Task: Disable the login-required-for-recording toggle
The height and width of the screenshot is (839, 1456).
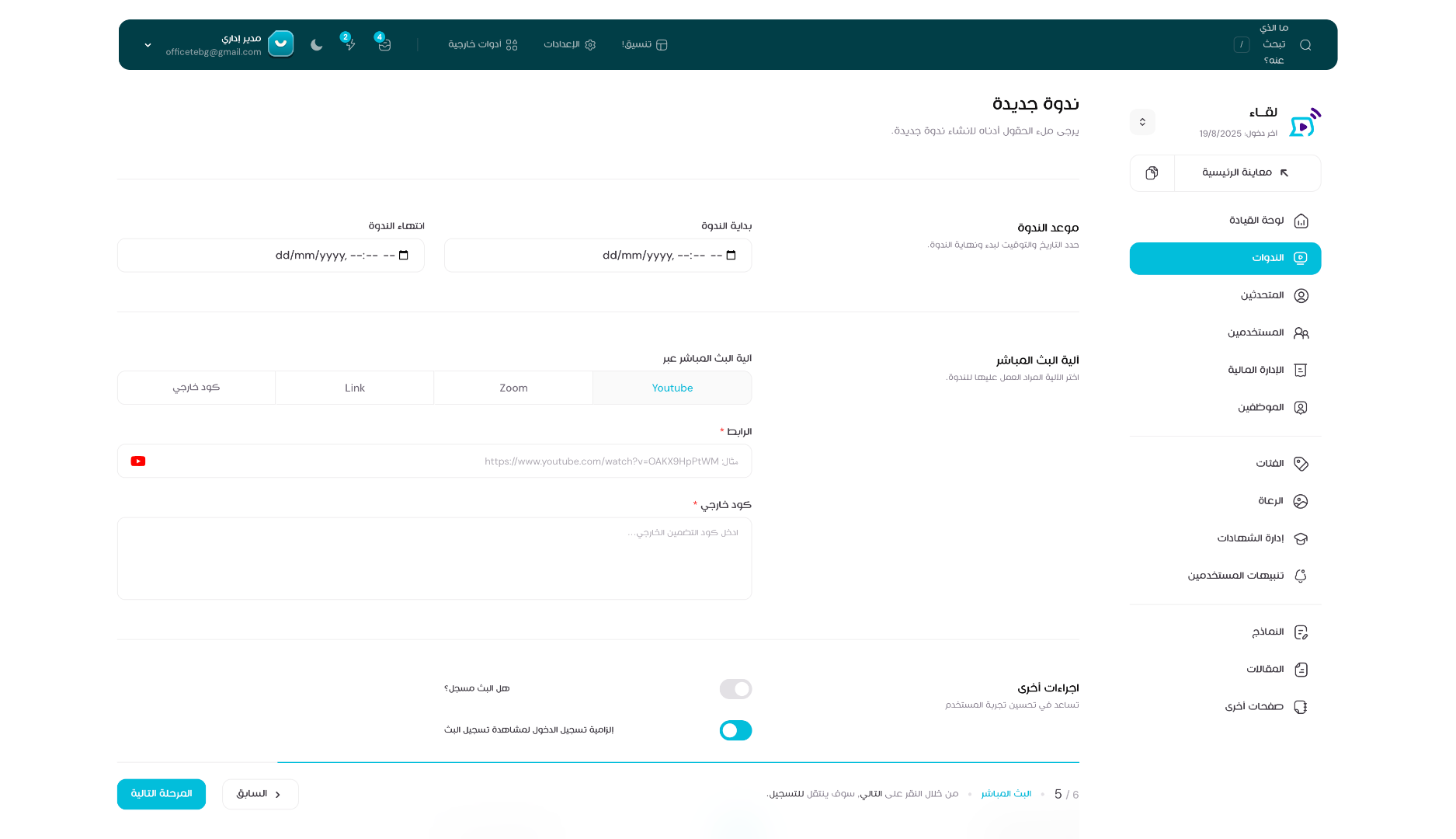Action: (735, 730)
